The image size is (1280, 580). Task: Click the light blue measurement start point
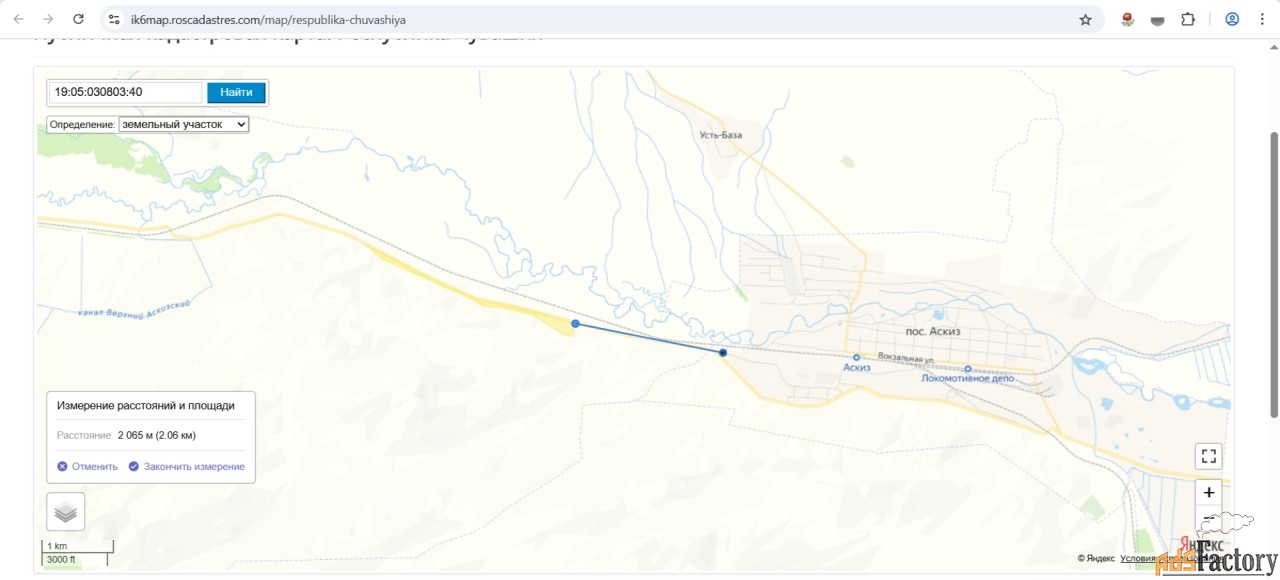point(575,323)
